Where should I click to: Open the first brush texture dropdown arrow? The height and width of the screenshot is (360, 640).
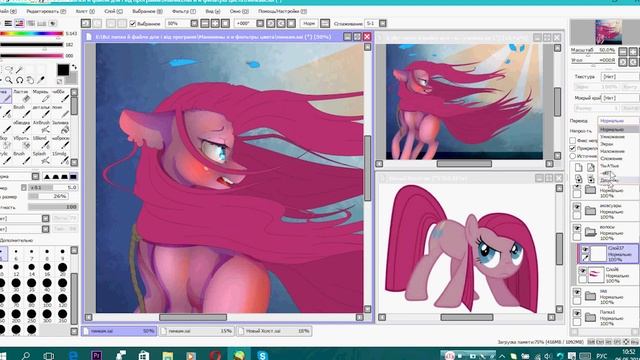click(46, 218)
